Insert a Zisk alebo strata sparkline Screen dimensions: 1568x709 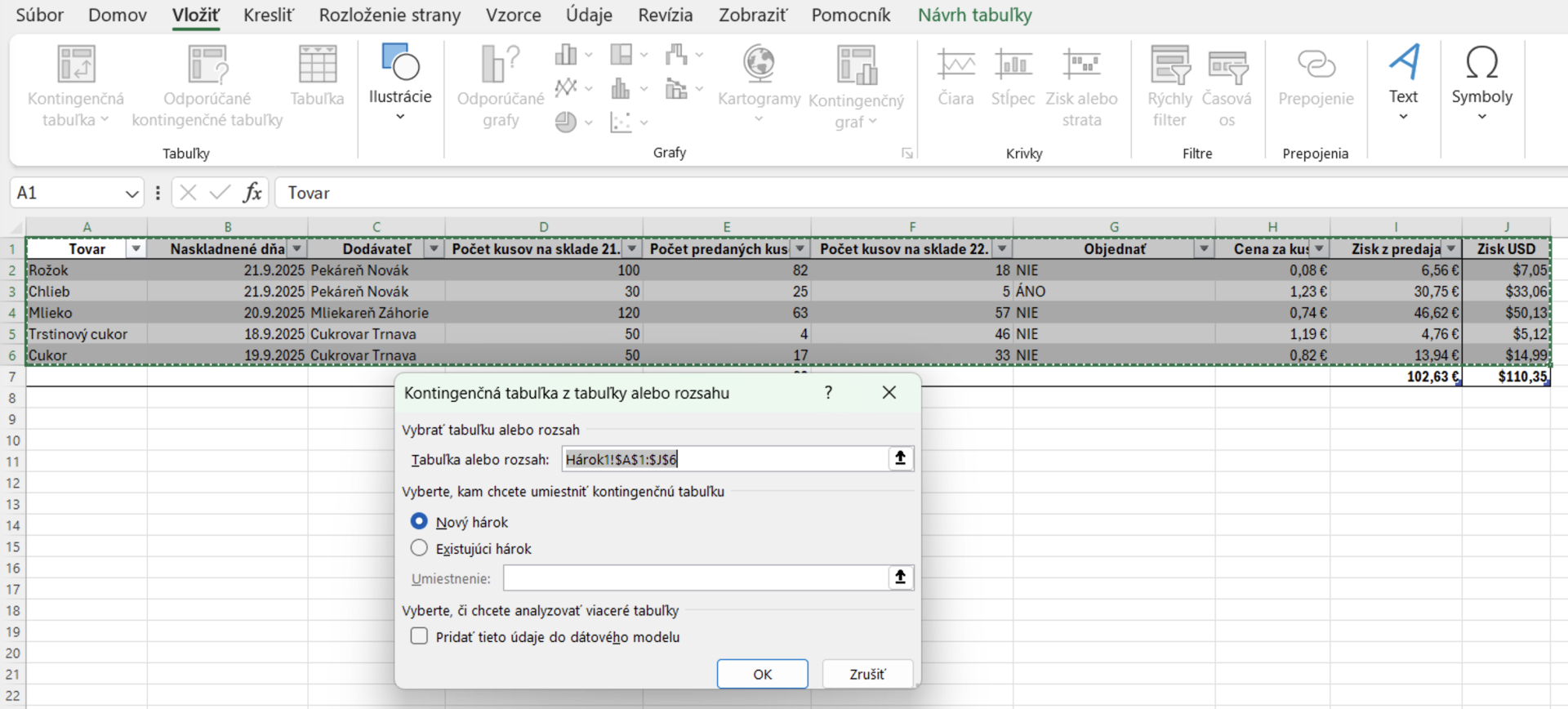[x=1081, y=87]
